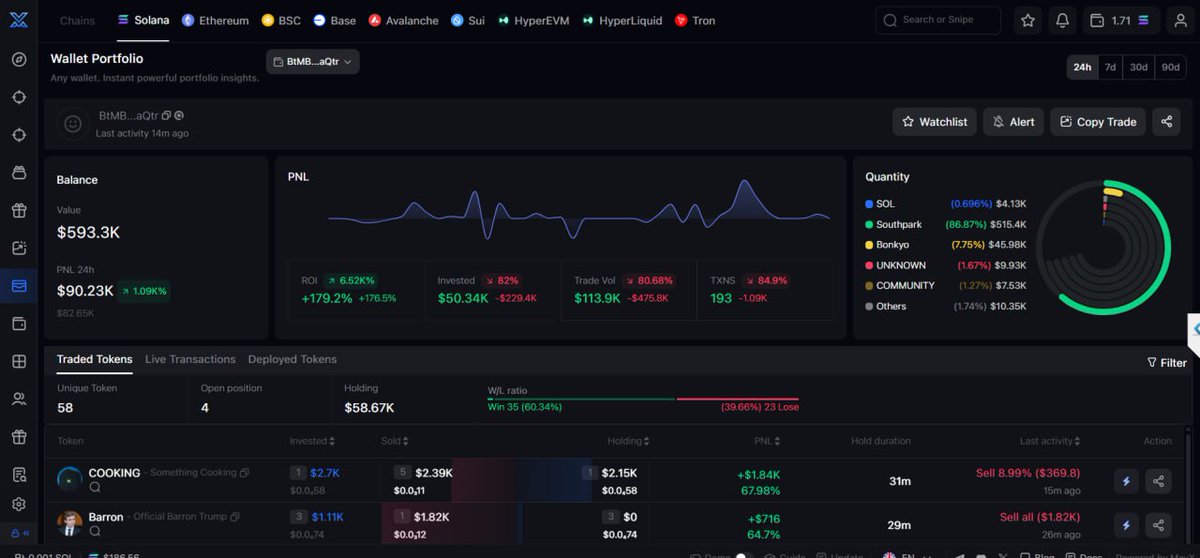Click the yellow Bonkyo legend dot

[869, 245]
